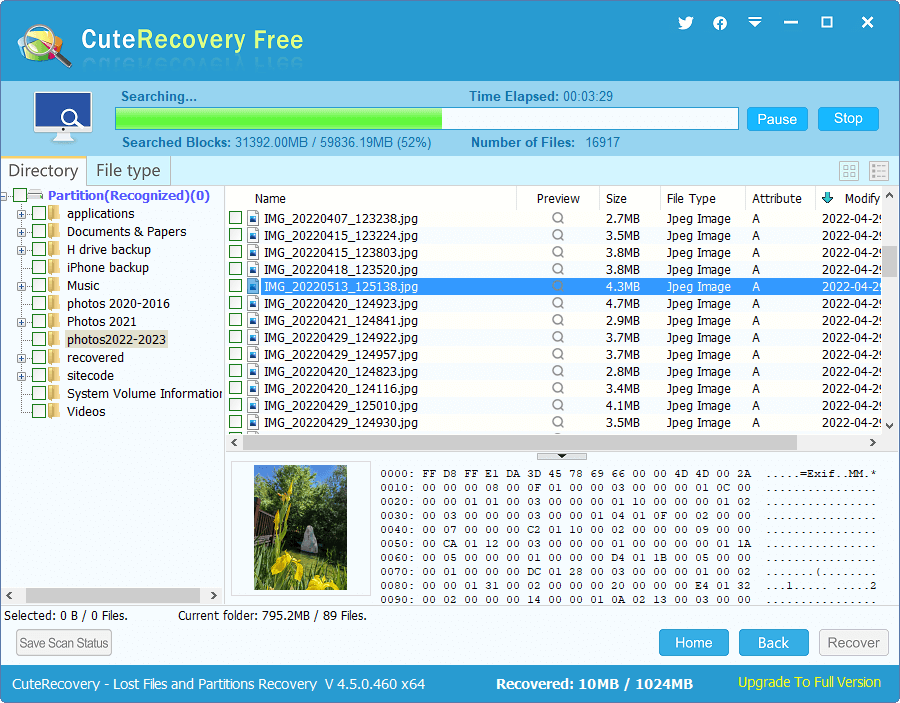900x703 pixels.
Task: Click the jpg file icon of IMG_20220513_125138.jpg
Action: [x=253, y=286]
